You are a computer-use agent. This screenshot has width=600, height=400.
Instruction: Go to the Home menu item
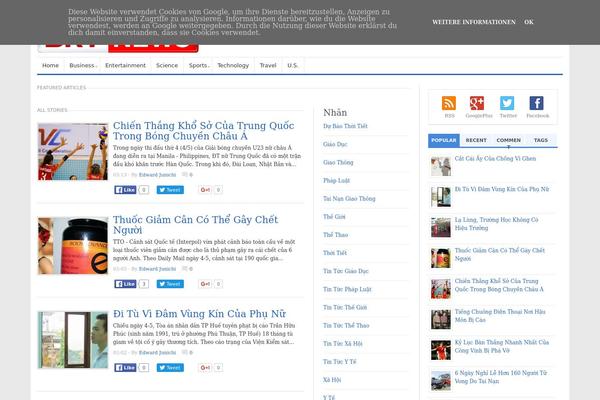click(x=51, y=65)
